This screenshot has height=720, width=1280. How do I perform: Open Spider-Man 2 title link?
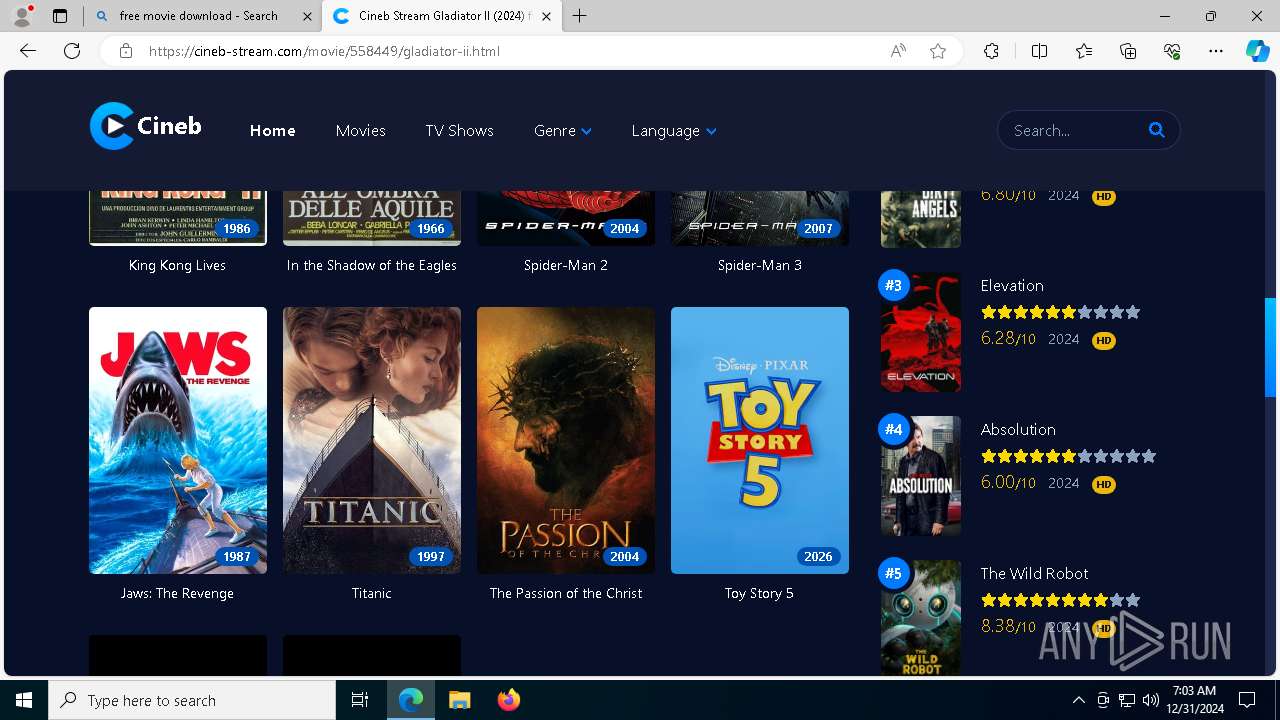[566, 265]
